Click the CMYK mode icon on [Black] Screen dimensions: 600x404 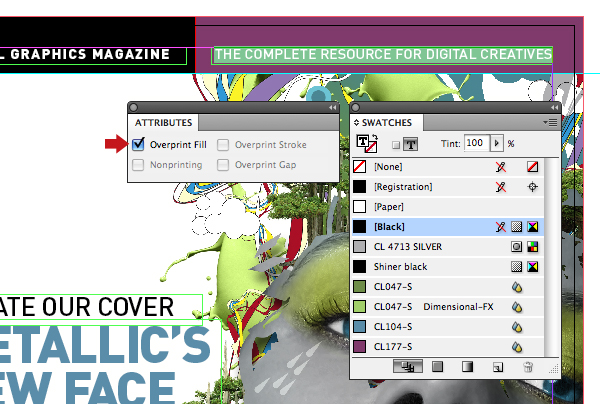(x=533, y=227)
